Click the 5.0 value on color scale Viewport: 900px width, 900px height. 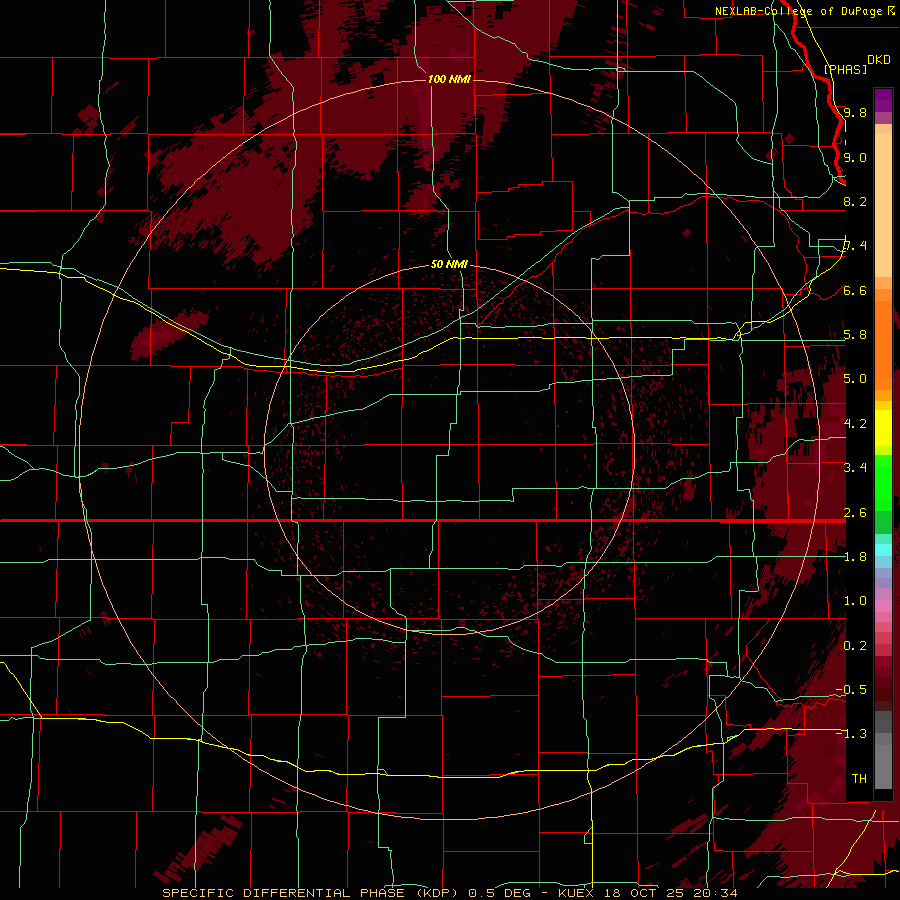pos(855,379)
